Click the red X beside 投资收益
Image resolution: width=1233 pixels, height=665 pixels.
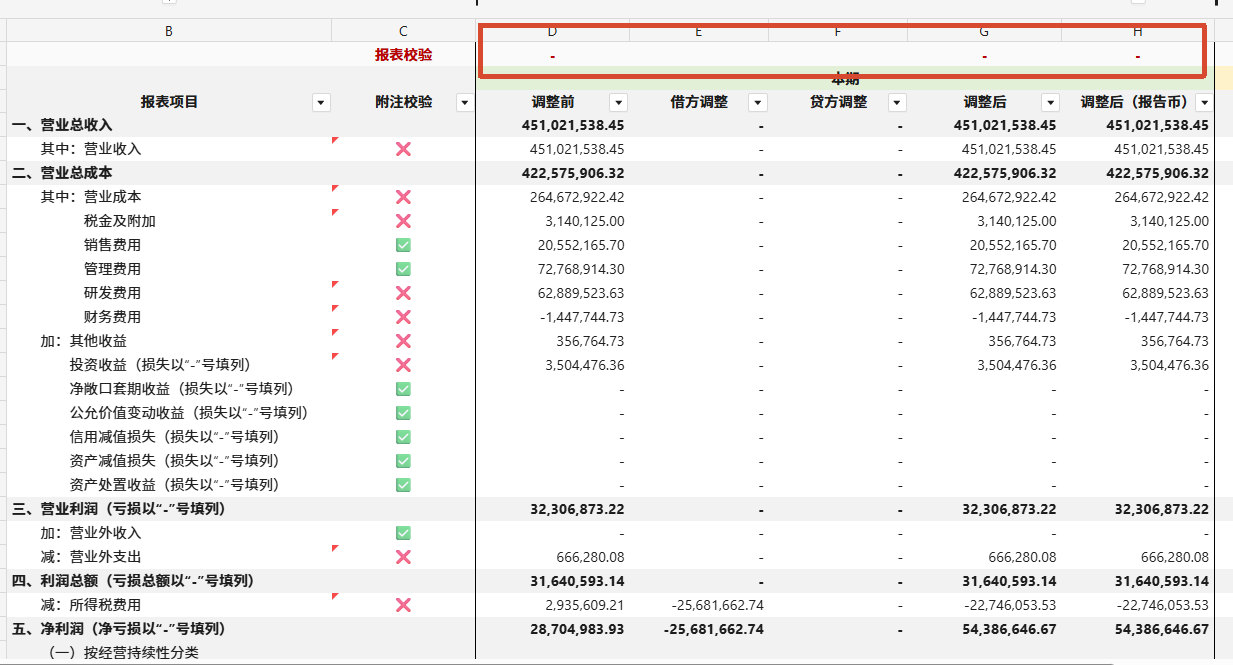[x=403, y=365]
